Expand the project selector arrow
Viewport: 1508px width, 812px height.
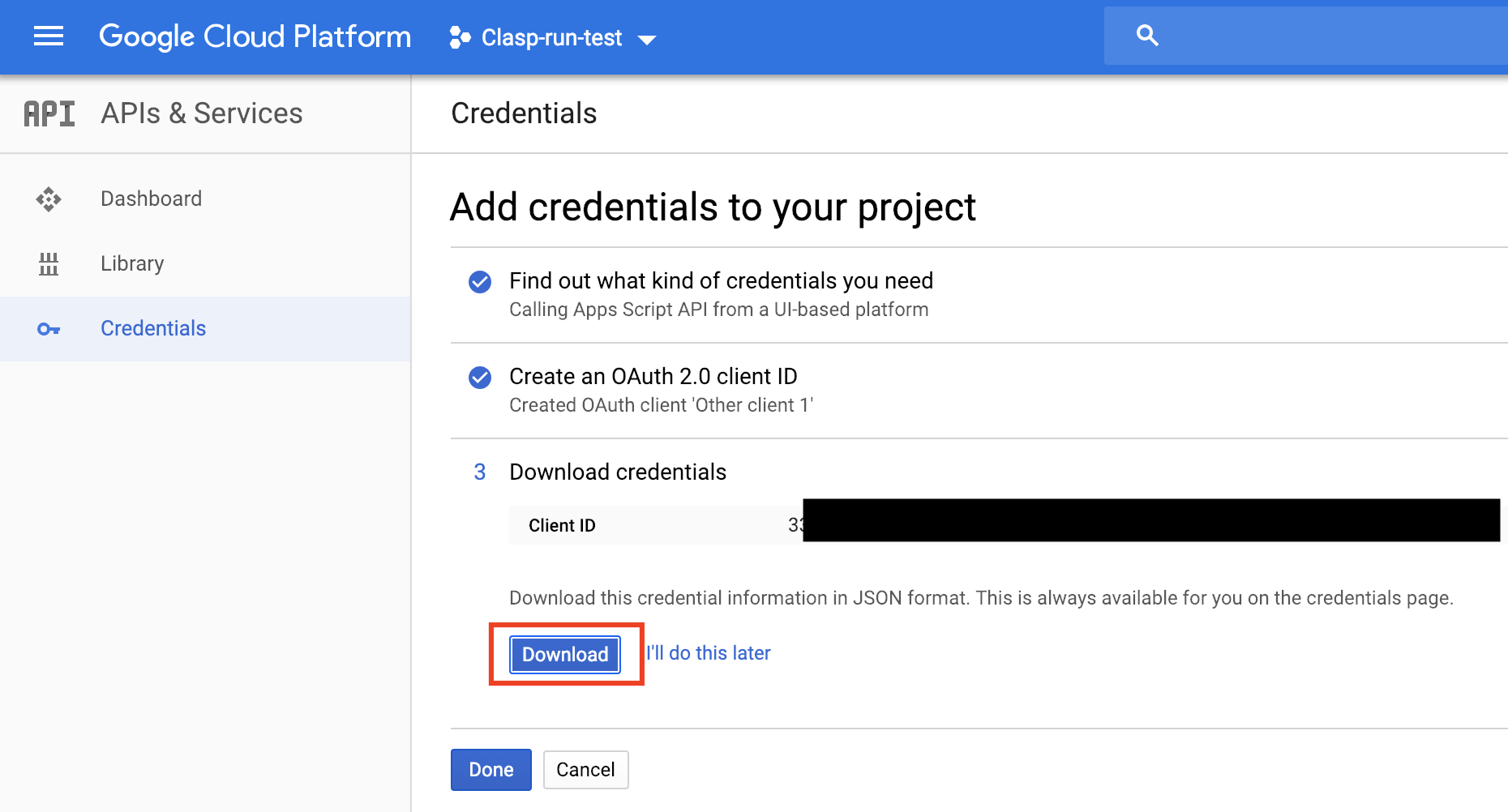(648, 38)
